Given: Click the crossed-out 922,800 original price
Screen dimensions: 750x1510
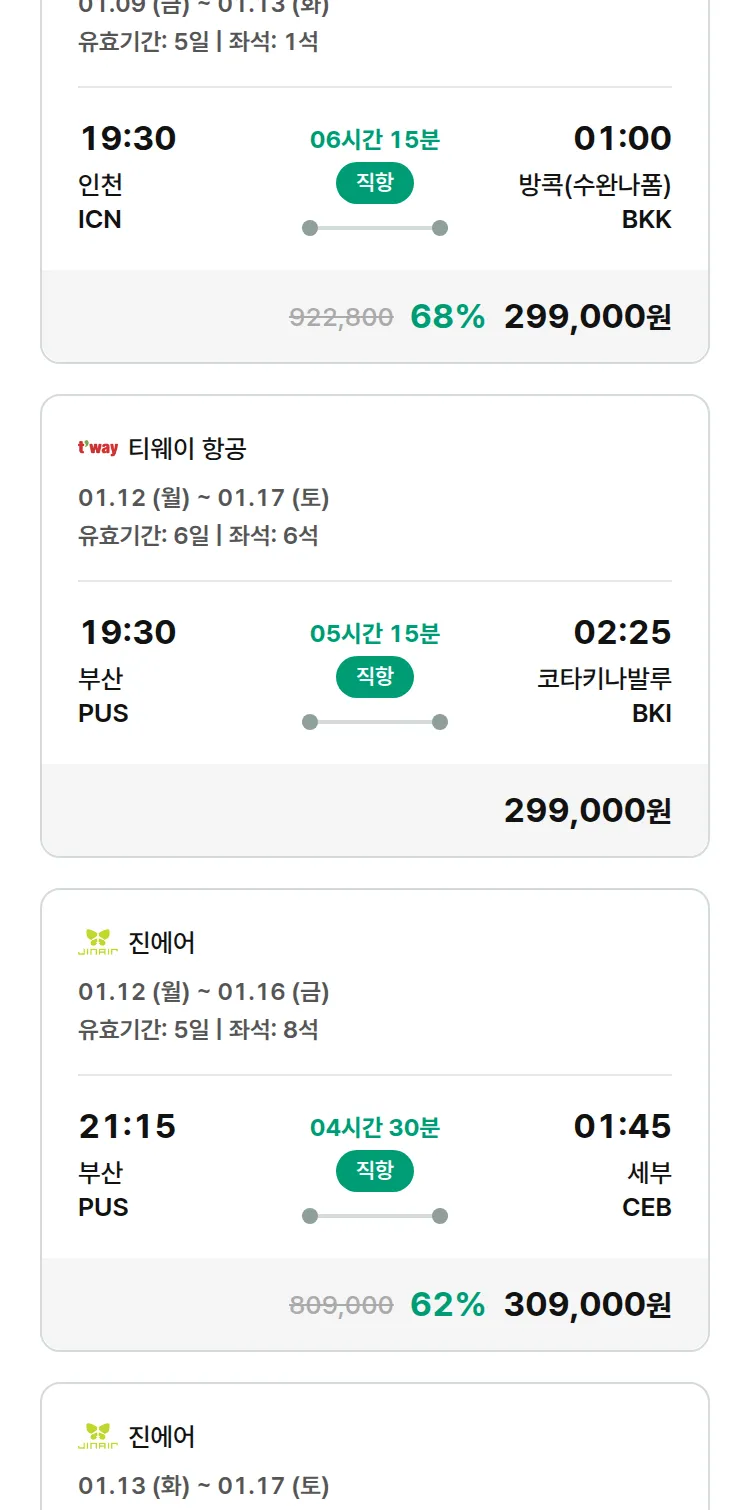Looking at the screenshot, I should tap(341, 318).
